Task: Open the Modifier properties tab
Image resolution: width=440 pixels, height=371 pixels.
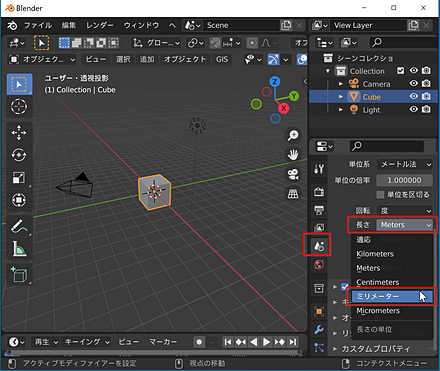Action: (319, 330)
